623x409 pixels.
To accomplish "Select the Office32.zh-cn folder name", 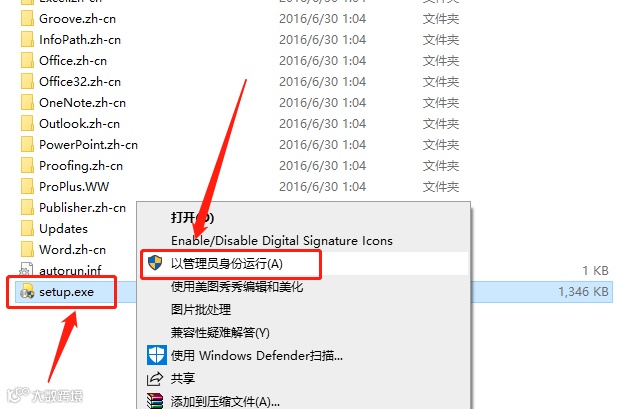I will [x=80, y=82].
